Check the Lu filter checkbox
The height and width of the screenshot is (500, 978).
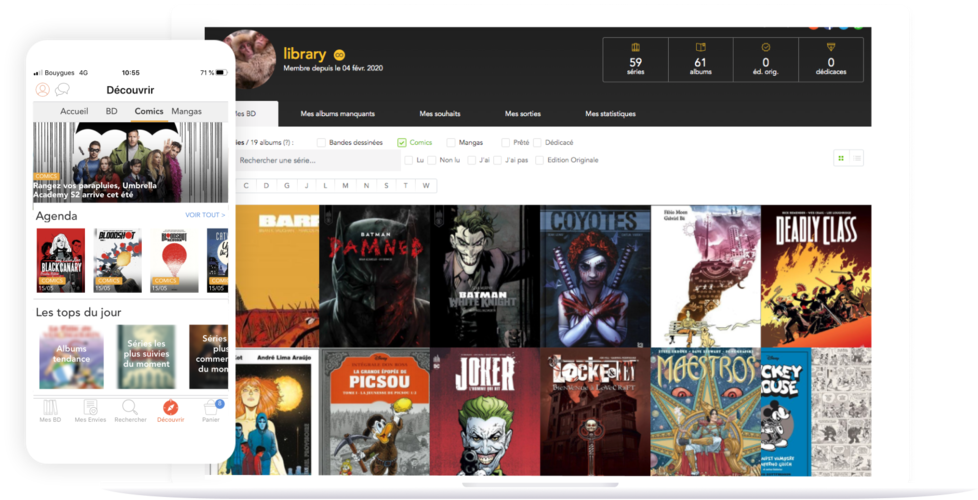(409, 160)
